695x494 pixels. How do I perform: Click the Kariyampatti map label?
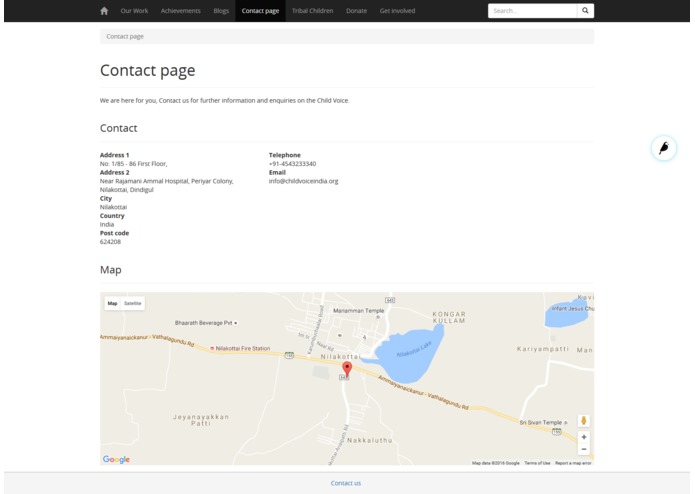pyautogui.click(x=543, y=349)
